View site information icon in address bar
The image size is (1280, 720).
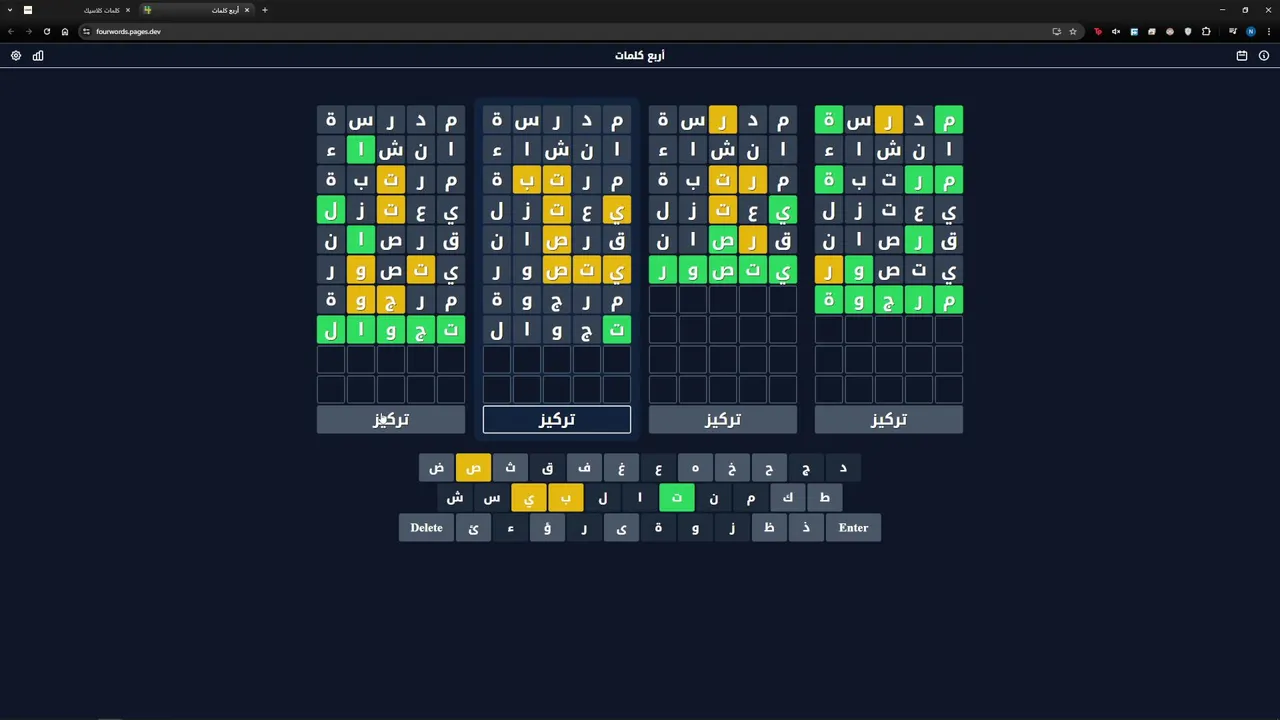point(86,31)
